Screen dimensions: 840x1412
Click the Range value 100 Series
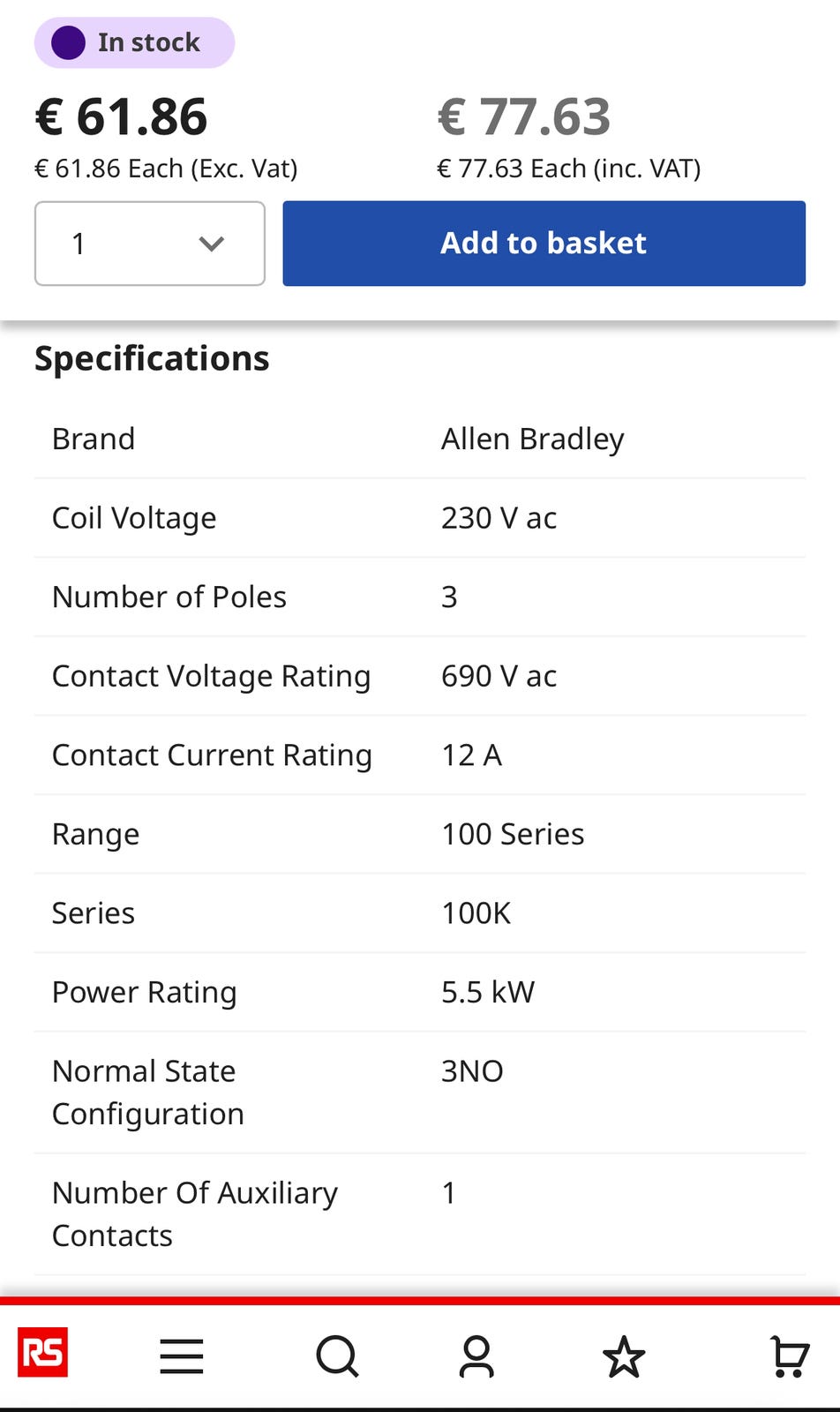click(x=513, y=834)
